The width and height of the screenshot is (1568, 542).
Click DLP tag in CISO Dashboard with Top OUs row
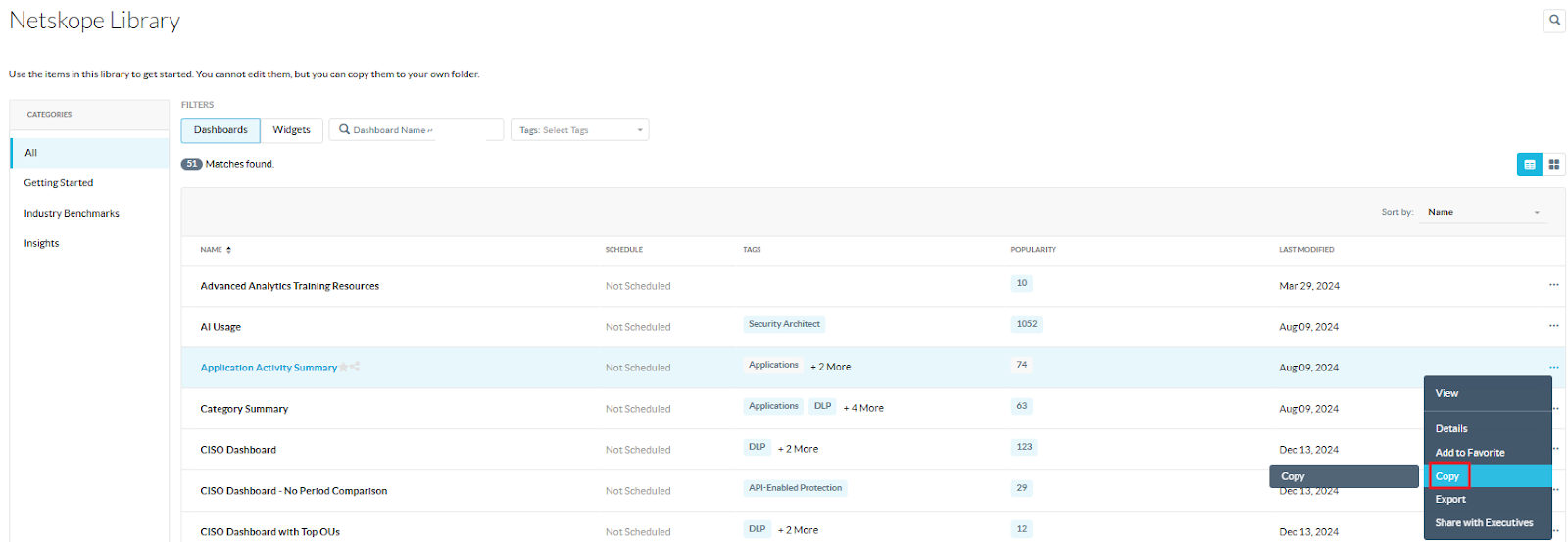click(x=758, y=529)
